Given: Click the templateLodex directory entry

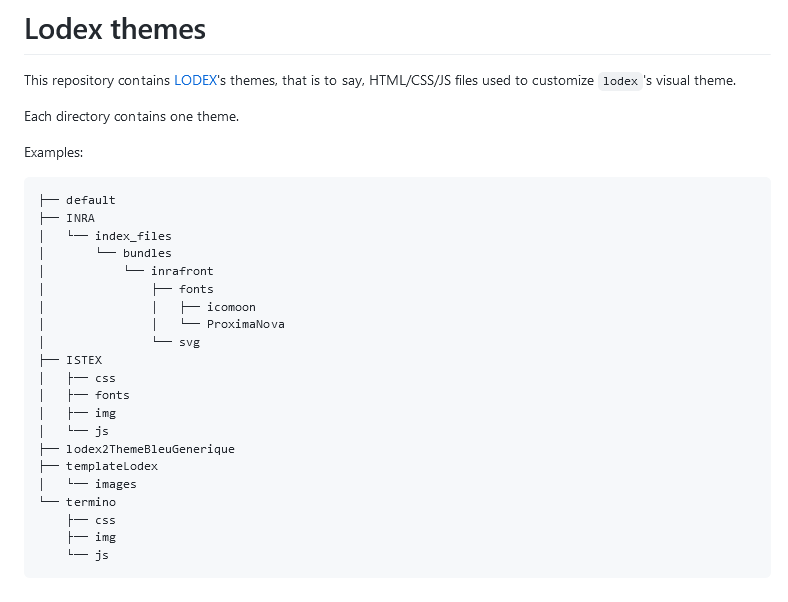Looking at the screenshot, I should (x=111, y=466).
